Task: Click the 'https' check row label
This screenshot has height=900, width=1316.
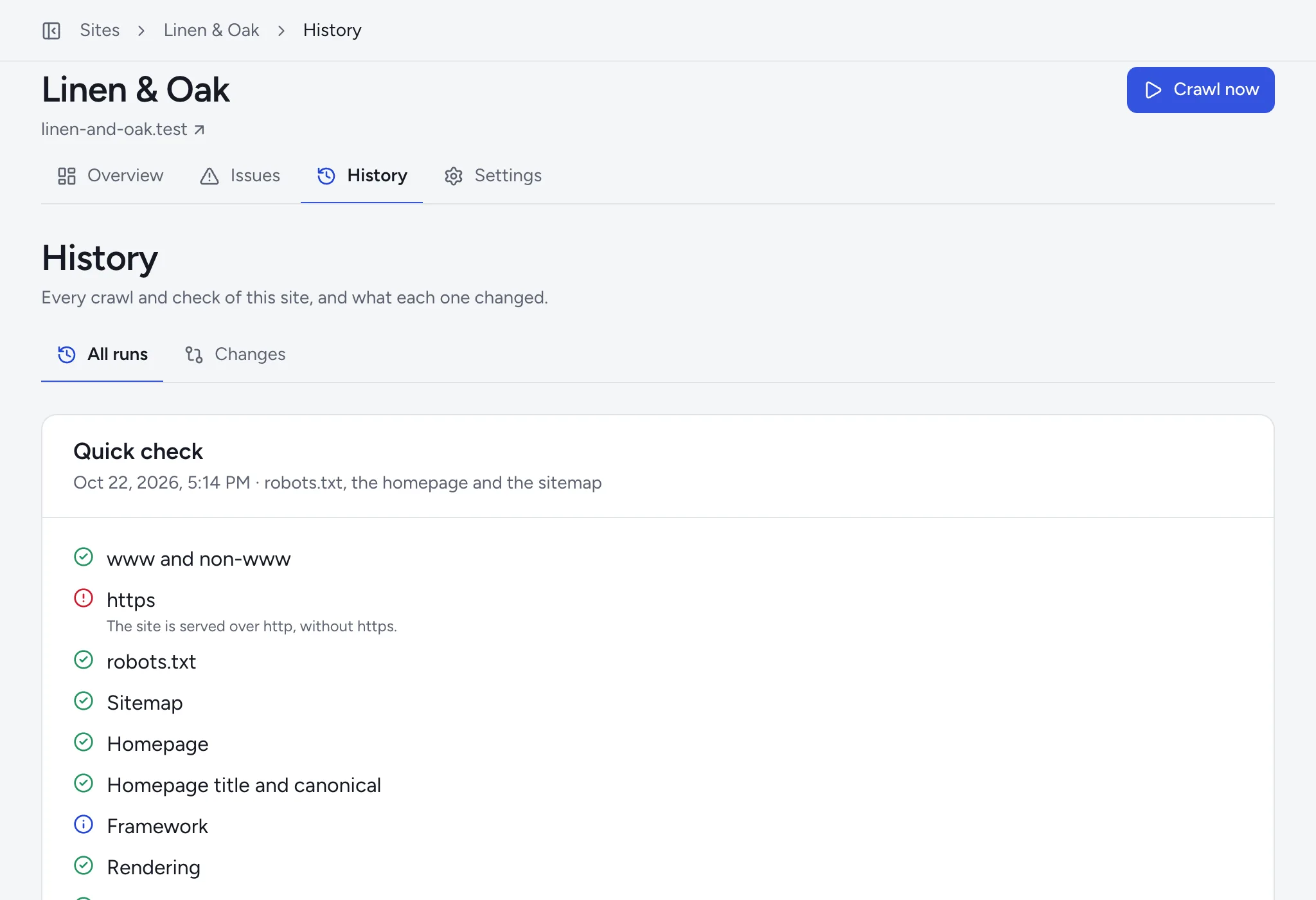Action: (x=131, y=600)
